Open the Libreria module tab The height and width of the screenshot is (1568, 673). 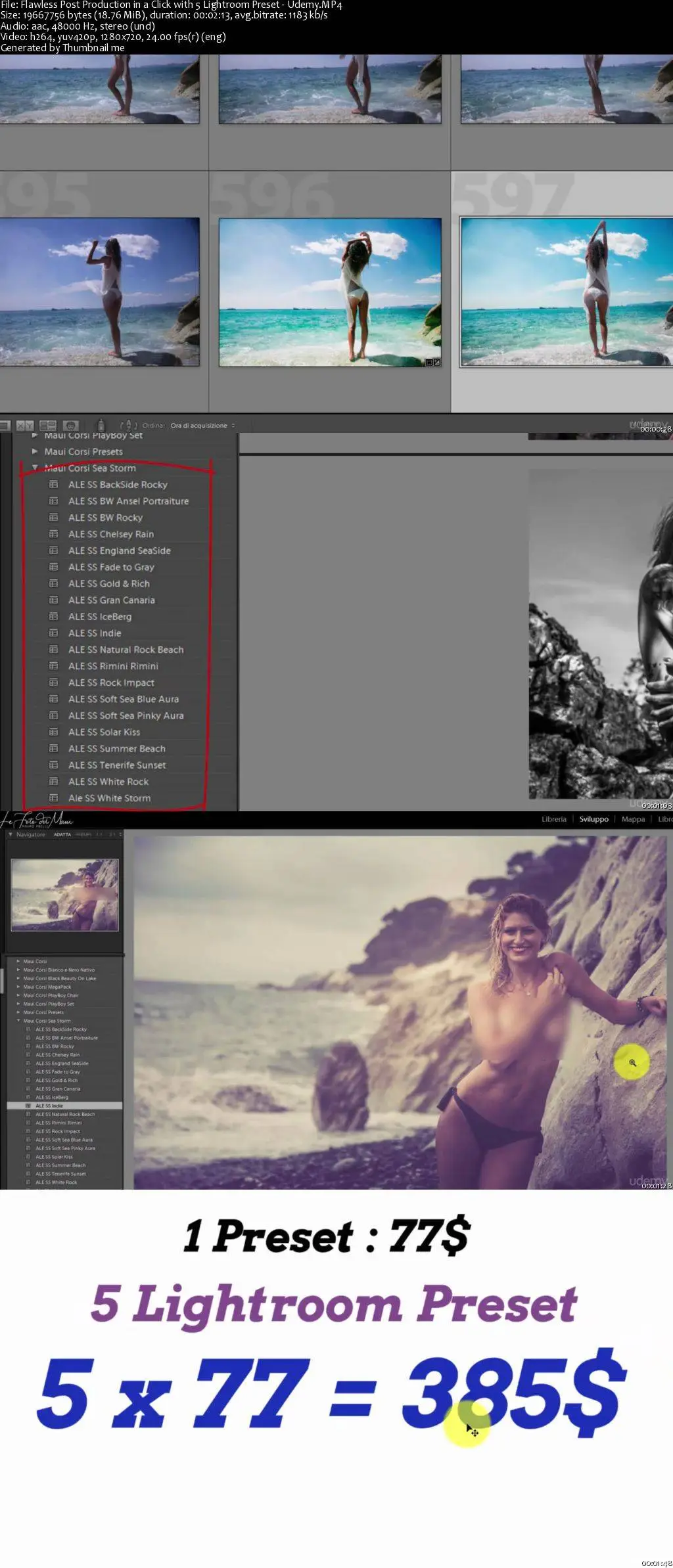(554, 819)
